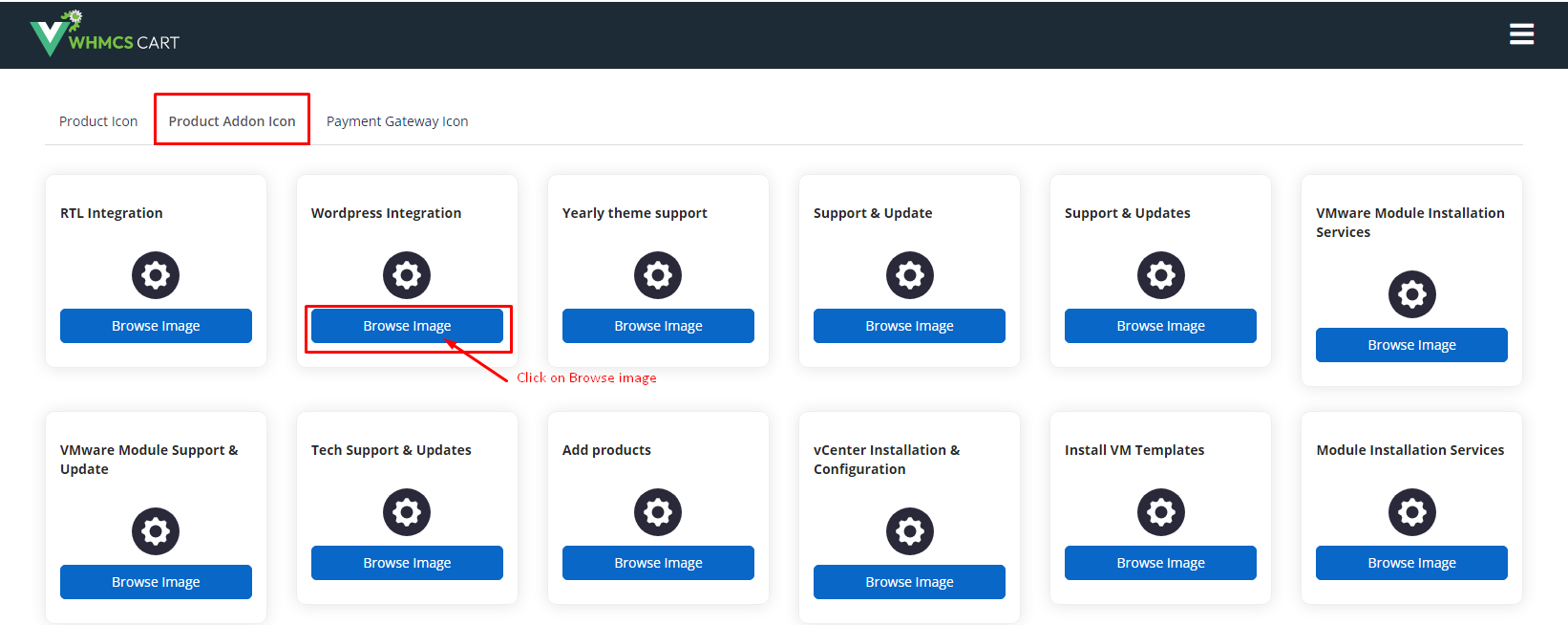
Task: Click the Yearly theme support gear icon
Action: (x=658, y=275)
